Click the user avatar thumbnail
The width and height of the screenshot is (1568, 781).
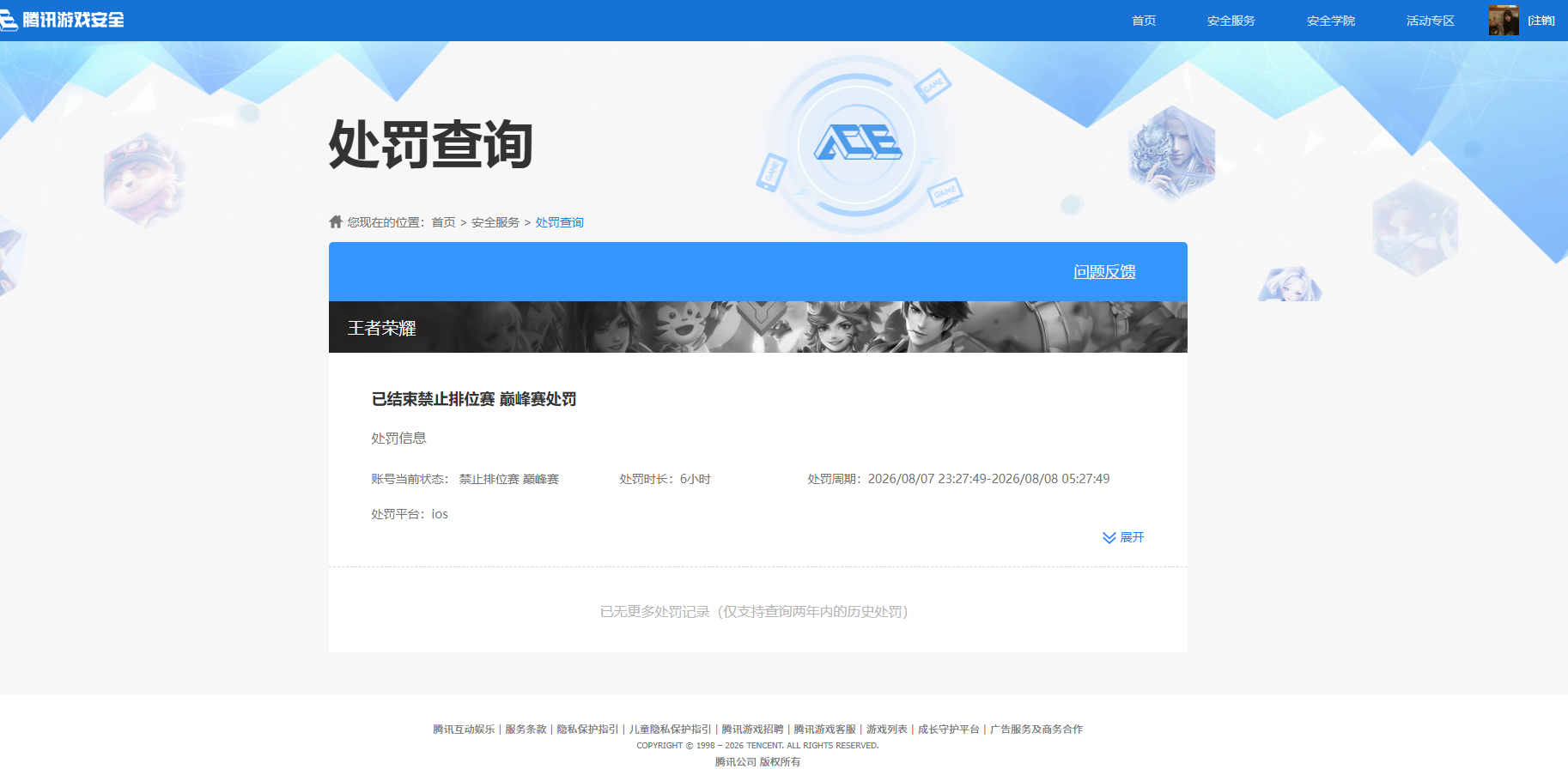point(1504,21)
